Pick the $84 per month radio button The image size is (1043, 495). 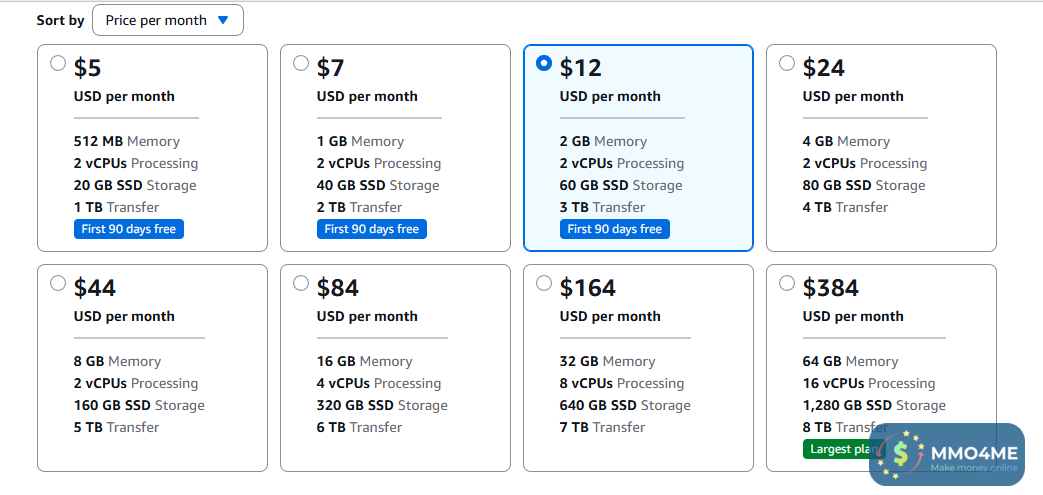[x=301, y=283]
